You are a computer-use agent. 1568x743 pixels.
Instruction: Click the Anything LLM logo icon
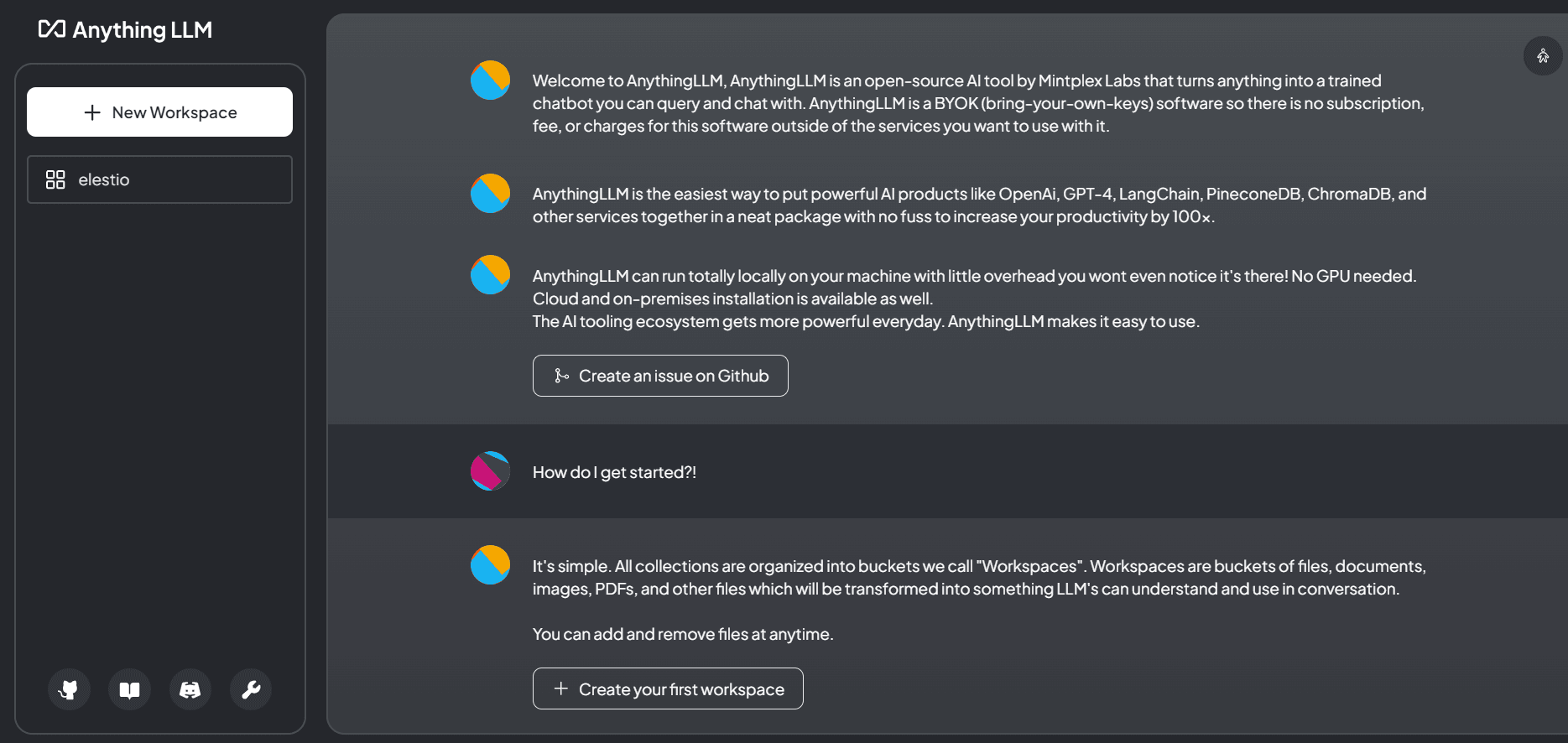(52, 29)
